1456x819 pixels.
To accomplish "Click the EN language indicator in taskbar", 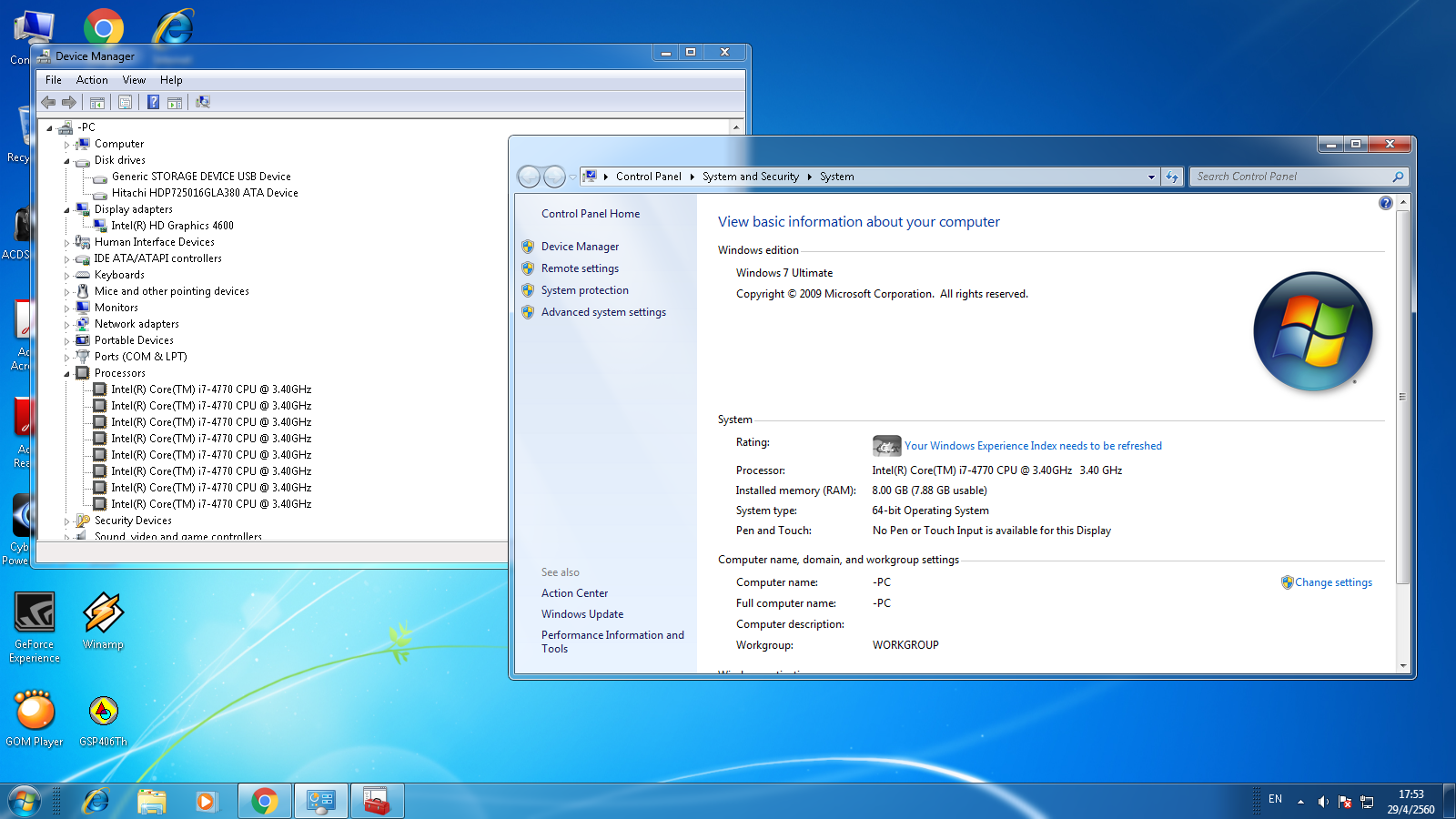I will (x=1275, y=799).
